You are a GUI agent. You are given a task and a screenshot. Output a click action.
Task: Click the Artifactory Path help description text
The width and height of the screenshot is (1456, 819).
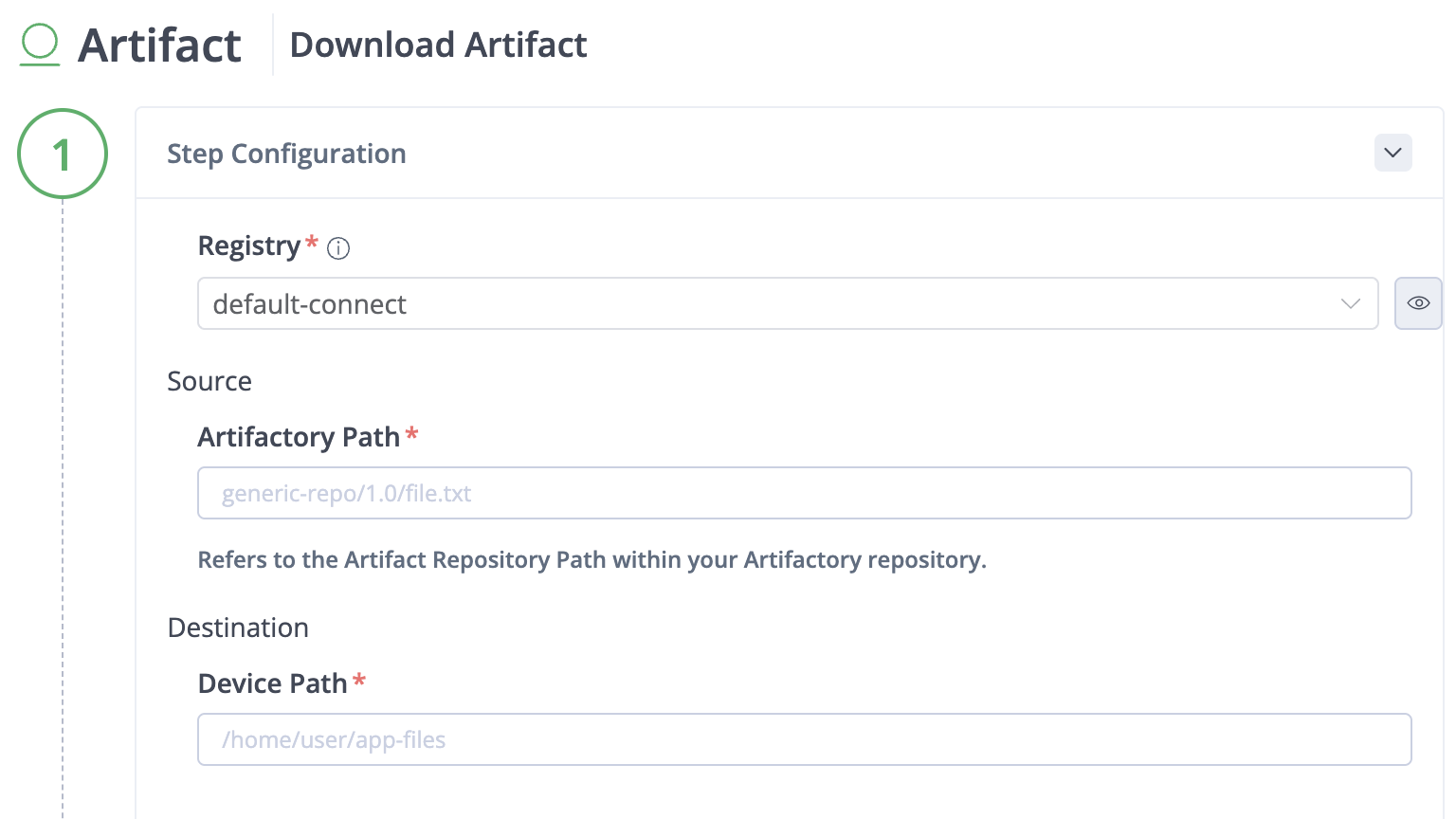[x=591, y=560]
